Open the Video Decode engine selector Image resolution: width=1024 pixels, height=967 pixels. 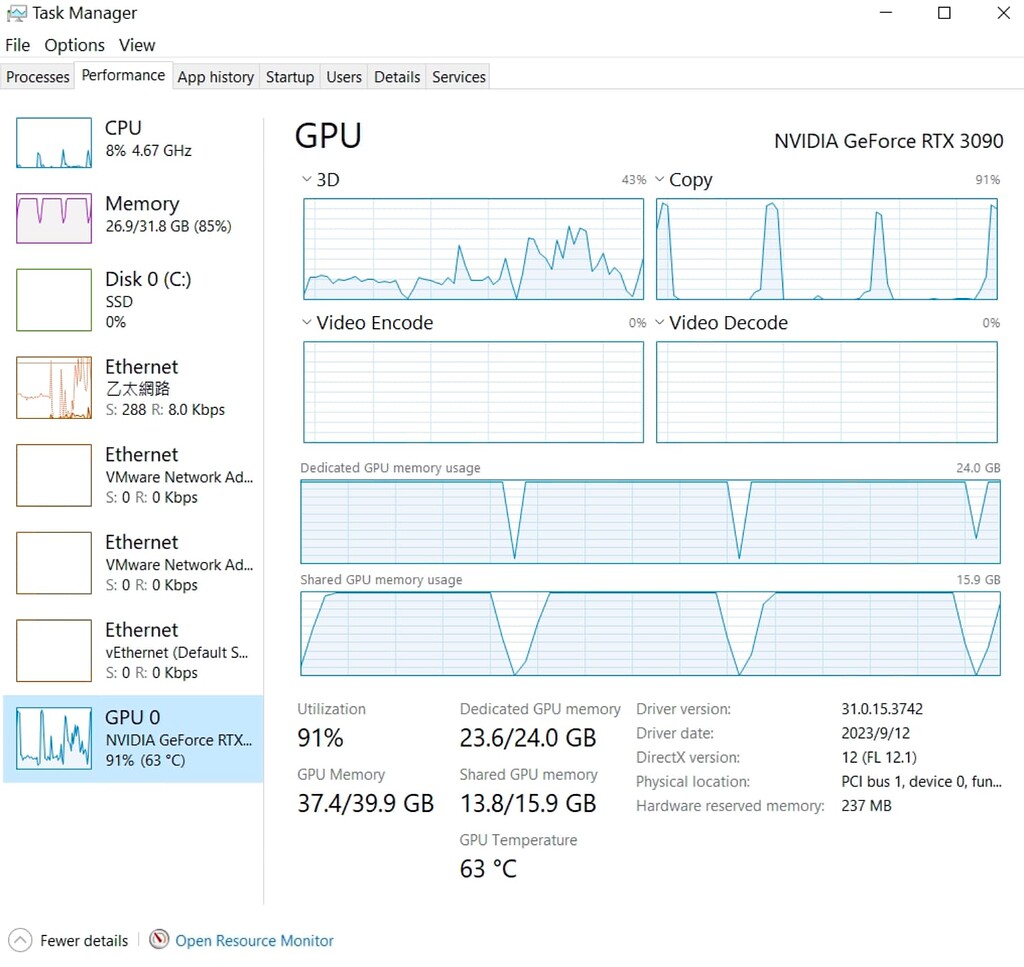click(661, 322)
